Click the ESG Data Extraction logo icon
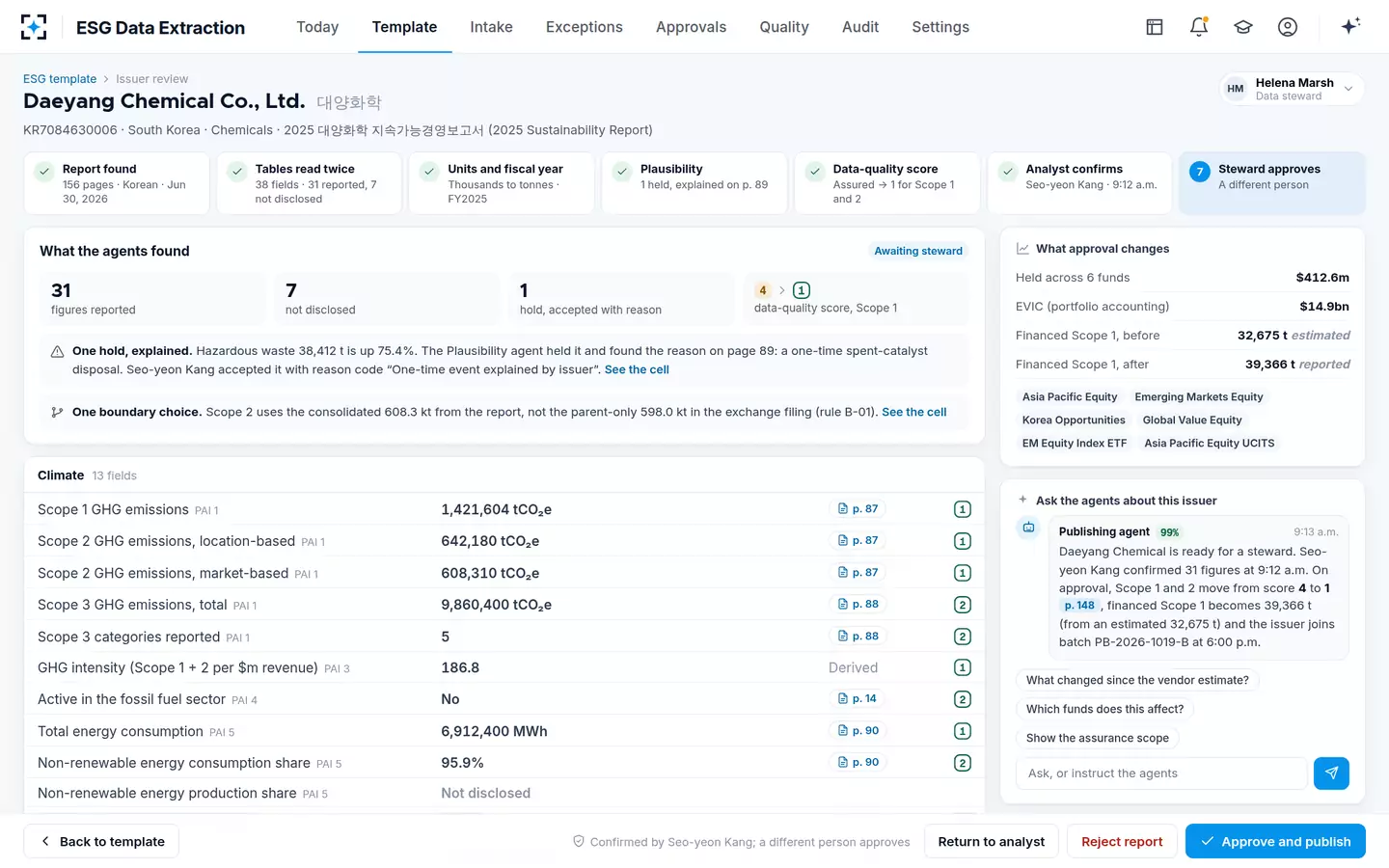 34,27
